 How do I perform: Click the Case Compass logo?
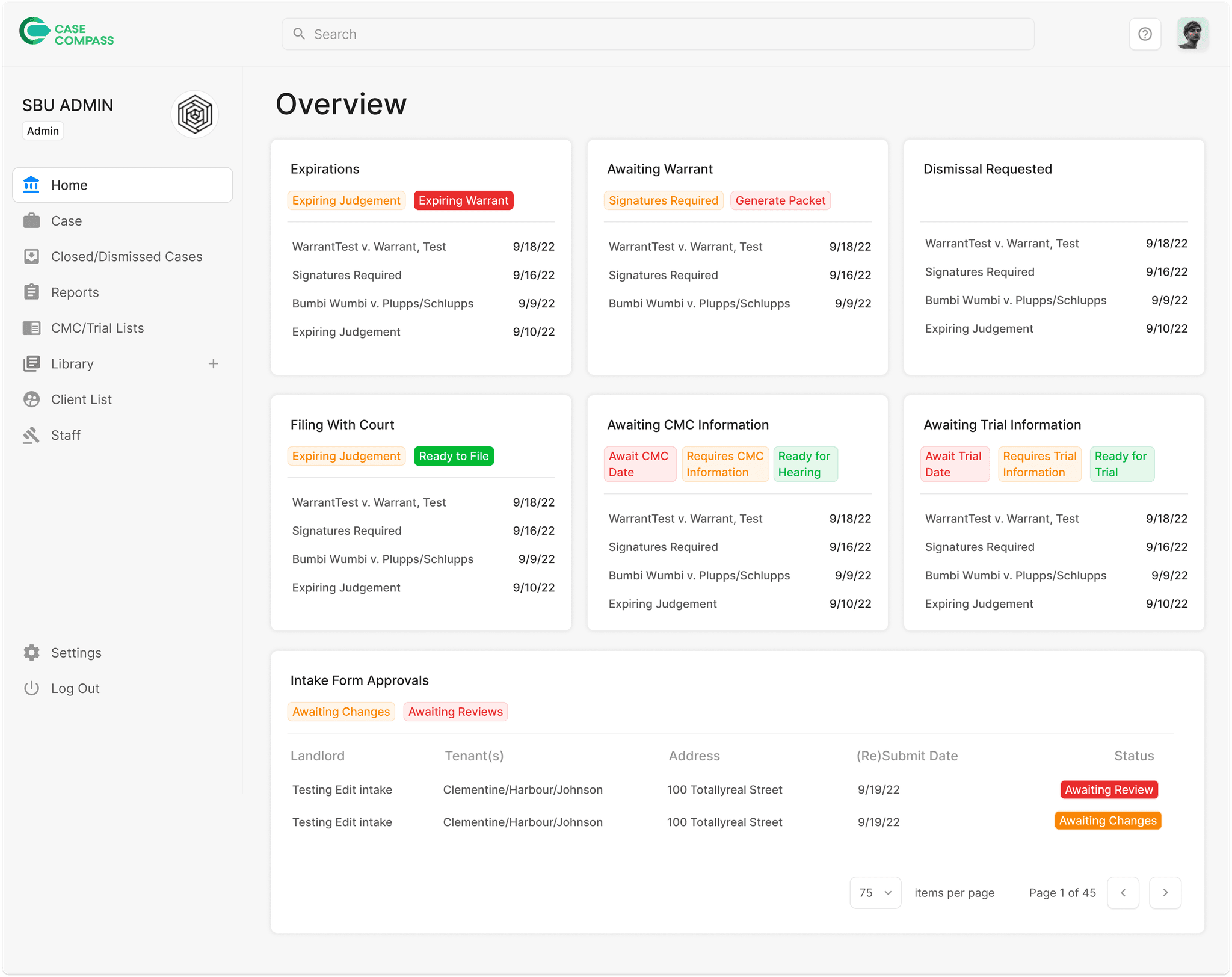[67, 32]
